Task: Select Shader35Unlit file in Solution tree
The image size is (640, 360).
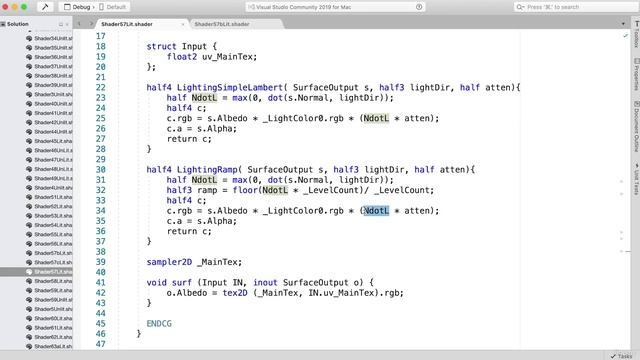Action: 49,48
